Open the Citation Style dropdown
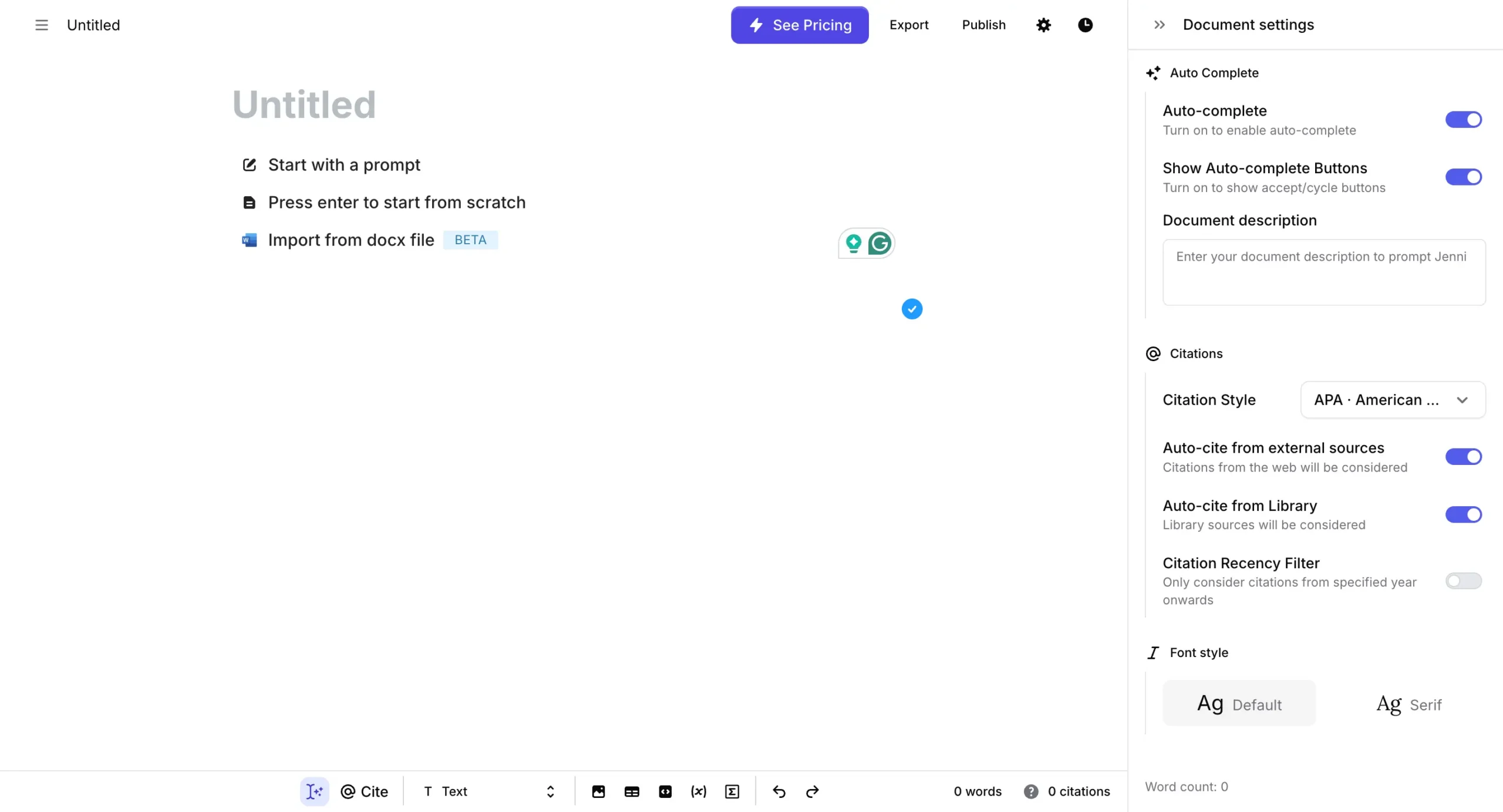Viewport: 1503px width, 812px height. coord(1393,400)
